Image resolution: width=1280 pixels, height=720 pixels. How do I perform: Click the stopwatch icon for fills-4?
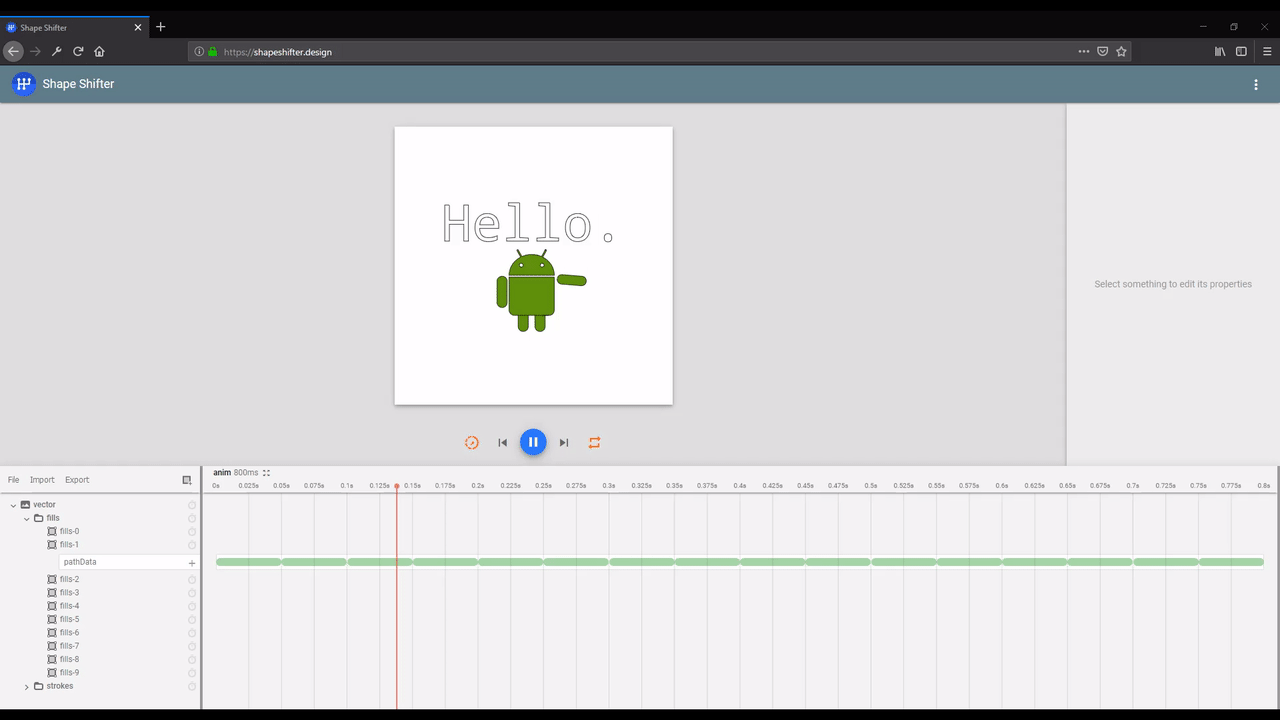click(192, 606)
